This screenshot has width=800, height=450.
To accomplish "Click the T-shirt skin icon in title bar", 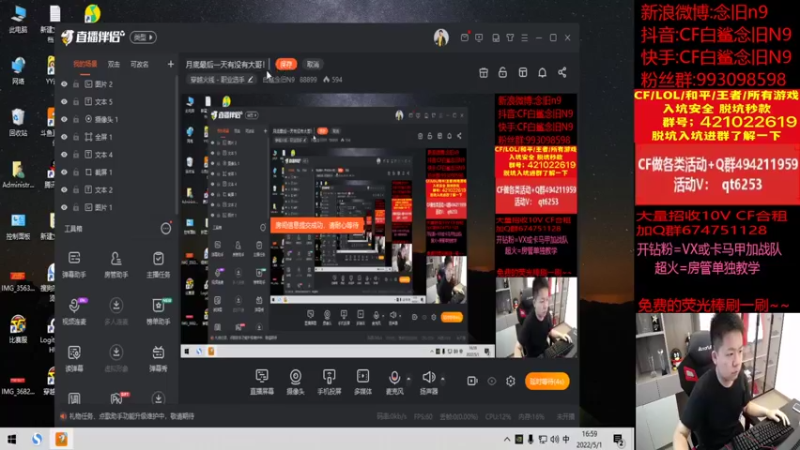I will point(510,38).
